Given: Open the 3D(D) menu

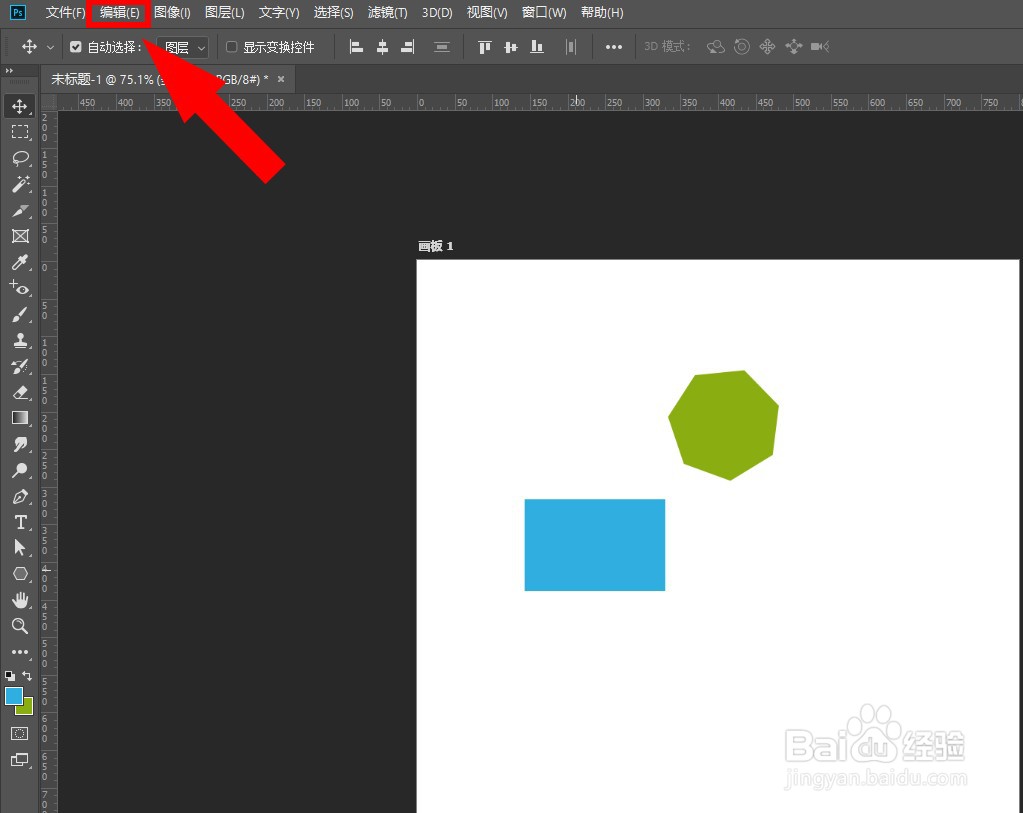Looking at the screenshot, I should 437,12.
